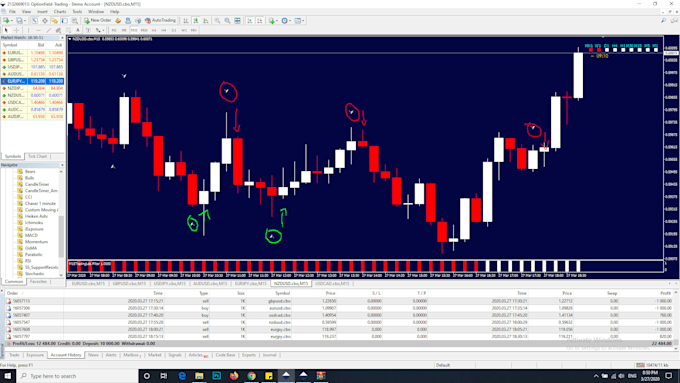
Task: Click the New Chart toolbar icon
Action: point(7,20)
